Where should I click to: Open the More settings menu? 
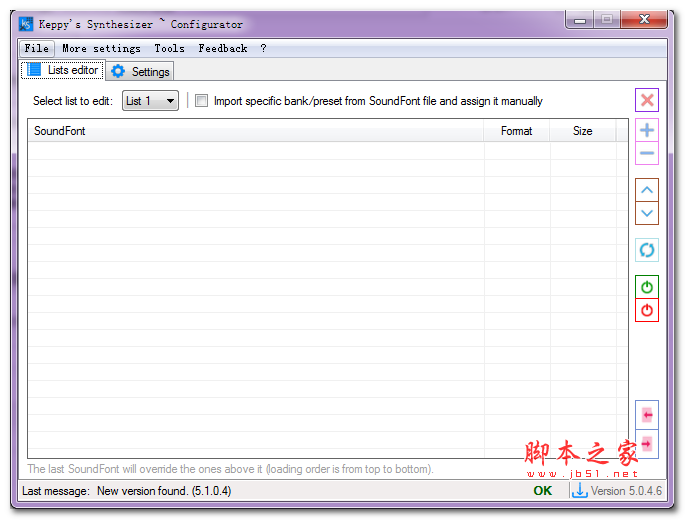pyautogui.click(x=101, y=48)
